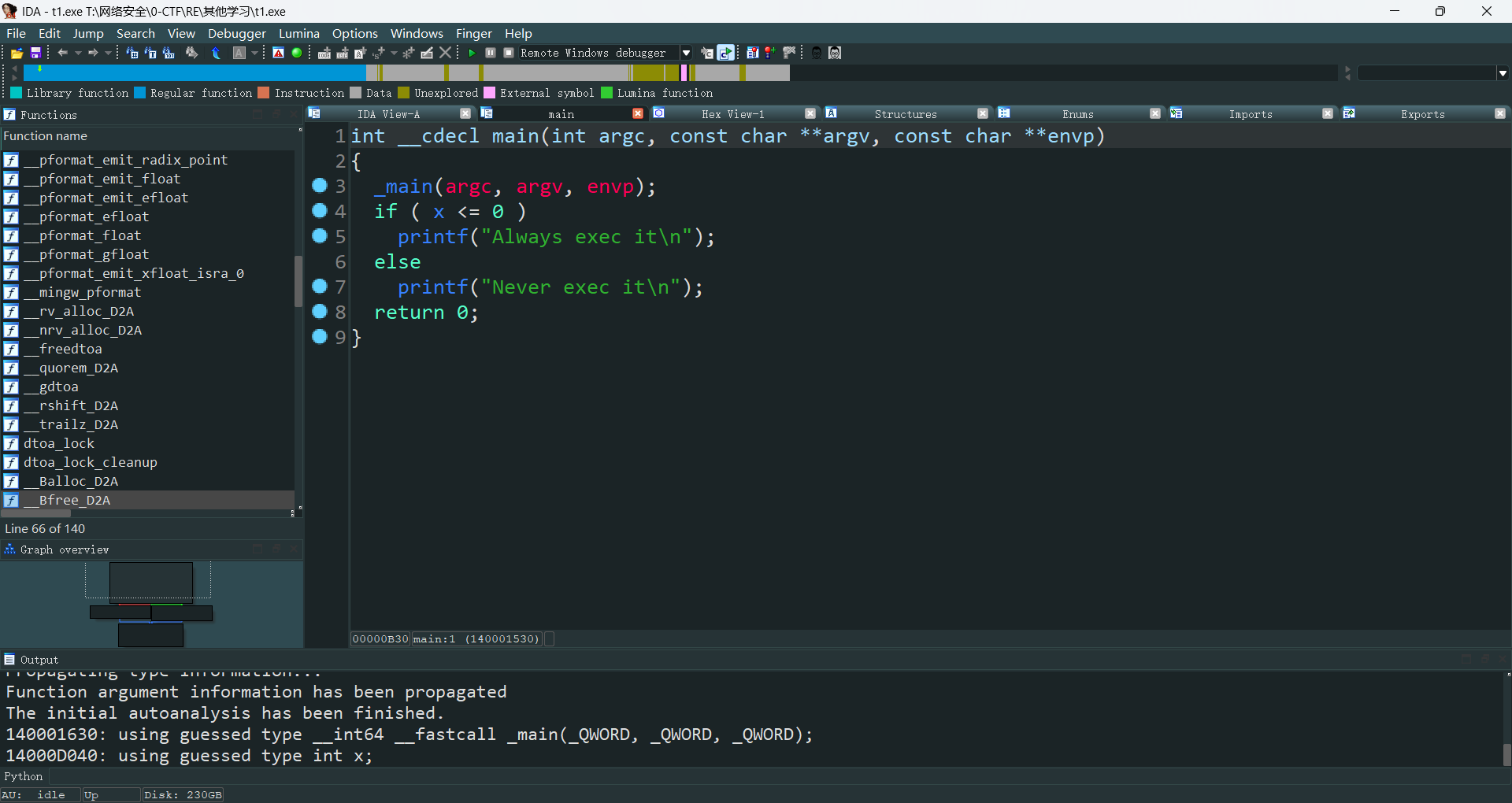Expand the back-navigation history dropdown

[78, 53]
